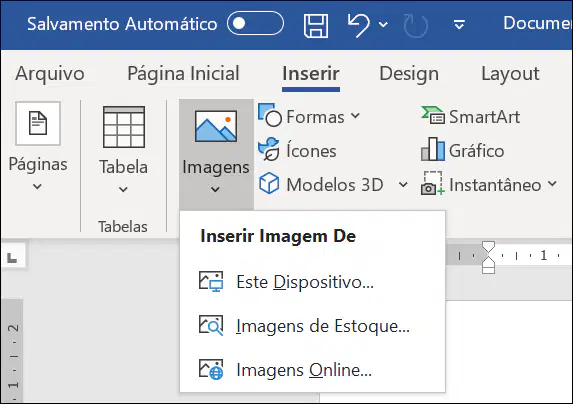The width and height of the screenshot is (573, 404).
Task: Insert an Ícones graphic
Action: (x=297, y=150)
